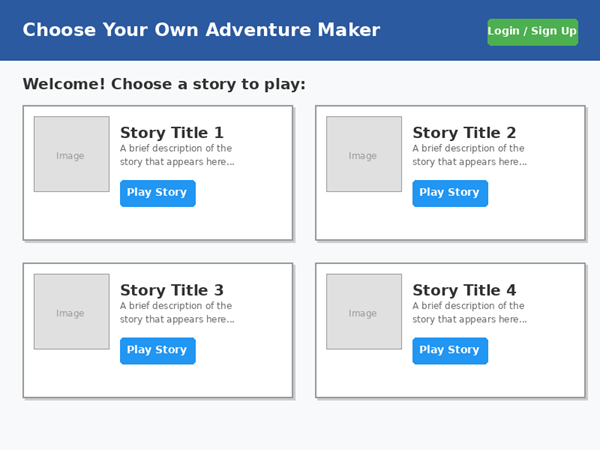The height and width of the screenshot is (450, 600).
Task: Click the Story Title 1 heading
Action: pyautogui.click(x=172, y=133)
